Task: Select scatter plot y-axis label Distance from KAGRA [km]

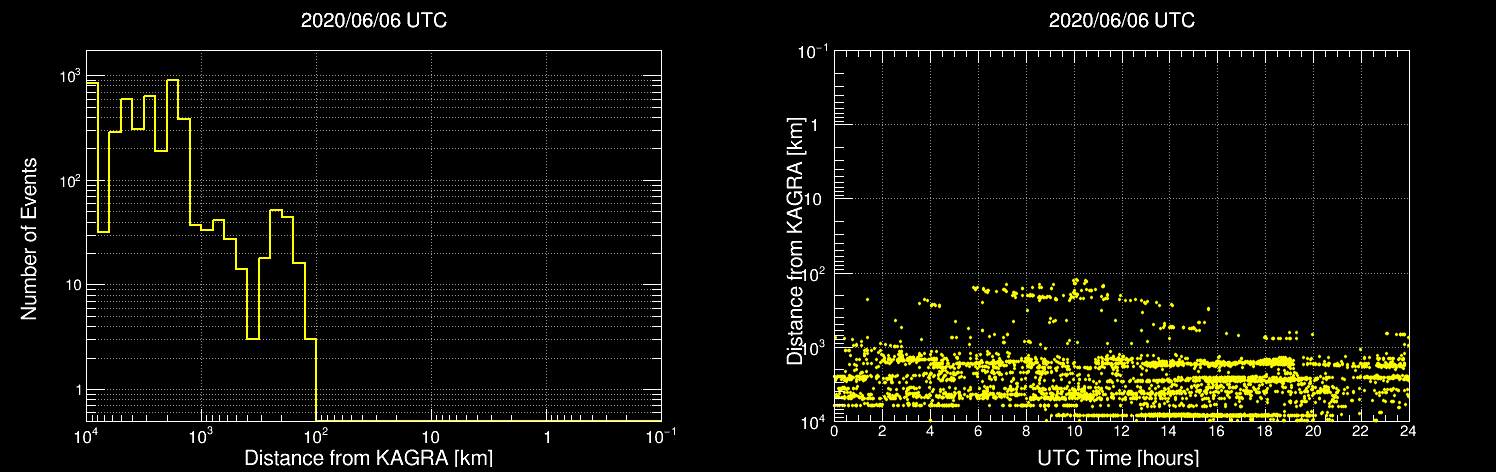Action: pyautogui.click(x=795, y=240)
